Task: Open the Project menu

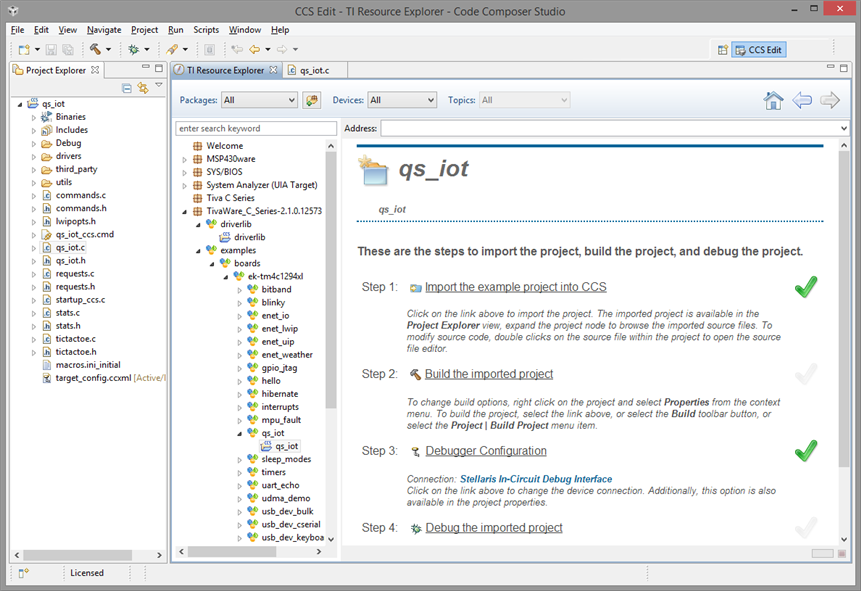Action: pos(144,30)
